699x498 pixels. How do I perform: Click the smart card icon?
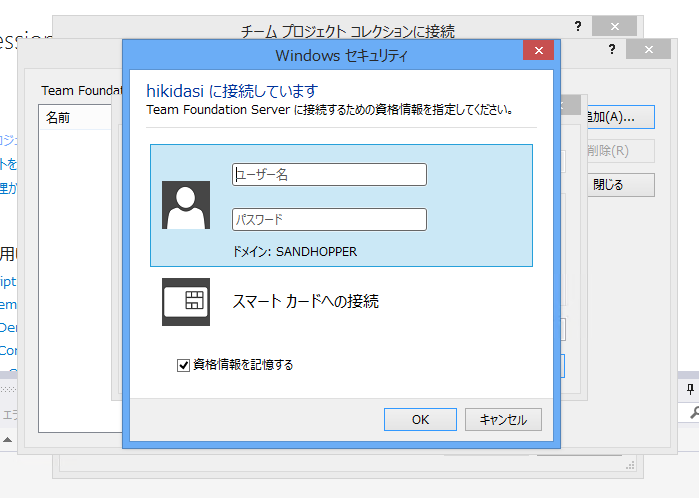pyautogui.click(x=186, y=302)
